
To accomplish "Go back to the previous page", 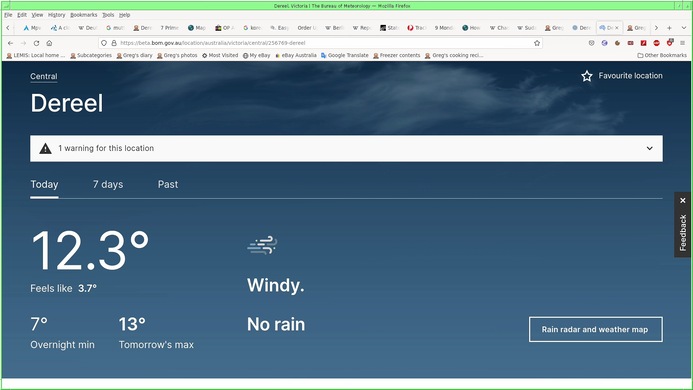I will [x=11, y=43].
